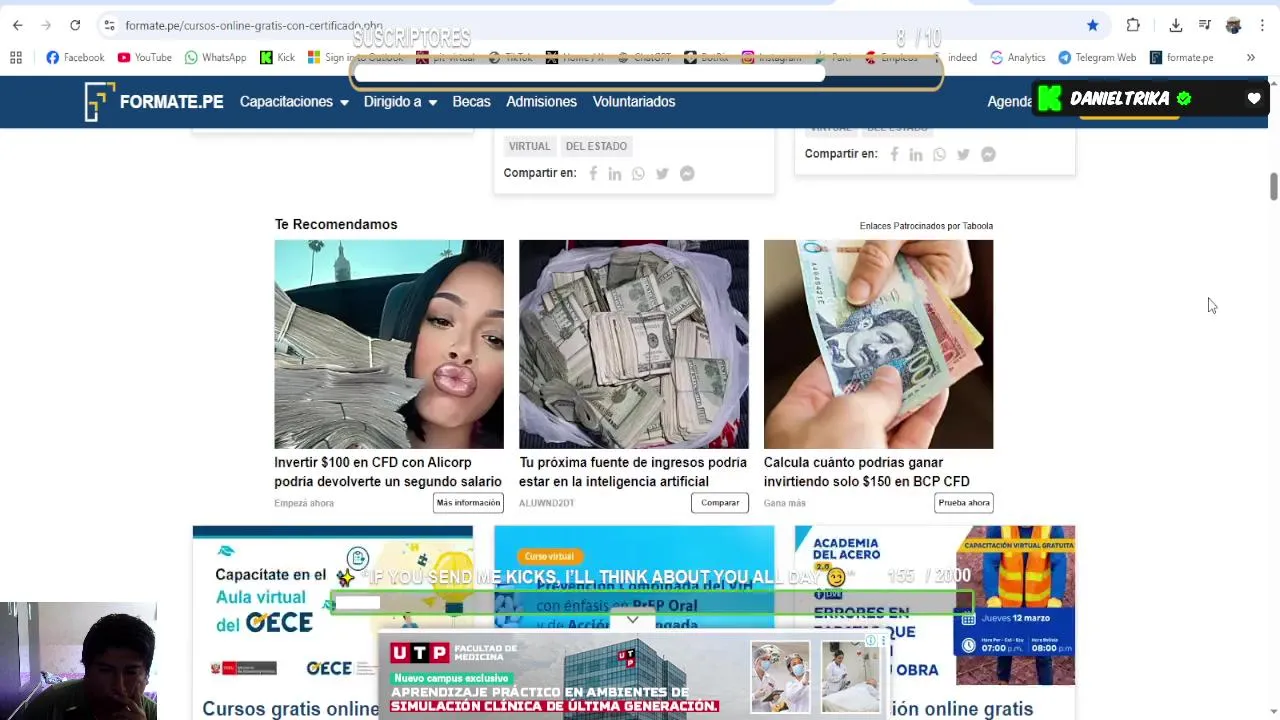Open the Chrome profile avatar
Image resolution: width=1280 pixels, height=720 pixels.
(x=1233, y=25)
